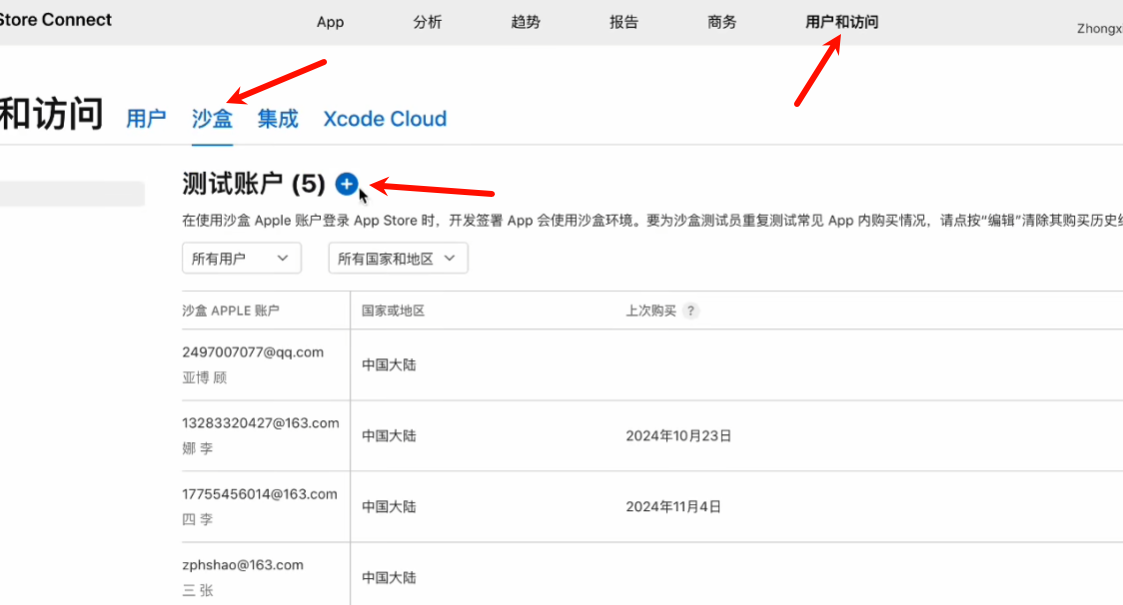
Task: Open the 趋势 top navigation item
Action: (526, 22)
